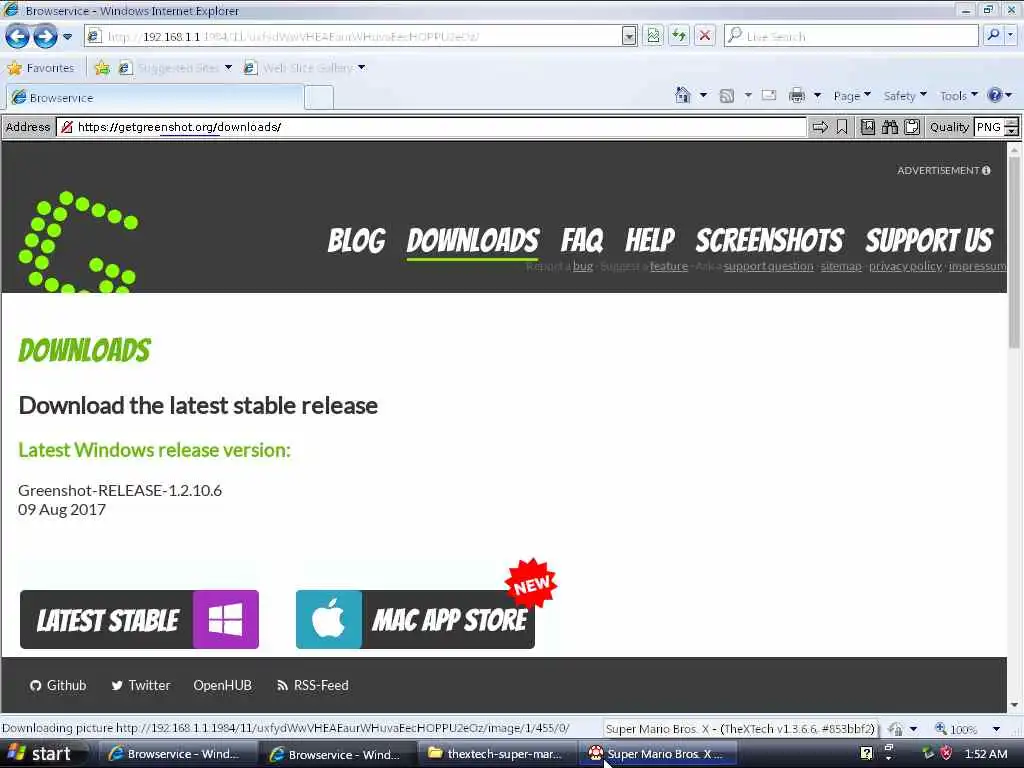This screenshot has height=768, width=1024.
Task: Open the HELP navigation item
Action: point(649,240)
